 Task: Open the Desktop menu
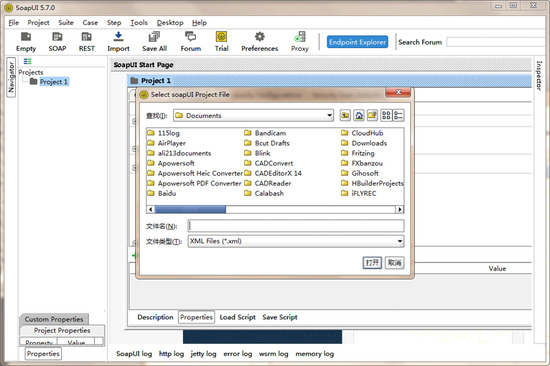click(x=170, y=22)
